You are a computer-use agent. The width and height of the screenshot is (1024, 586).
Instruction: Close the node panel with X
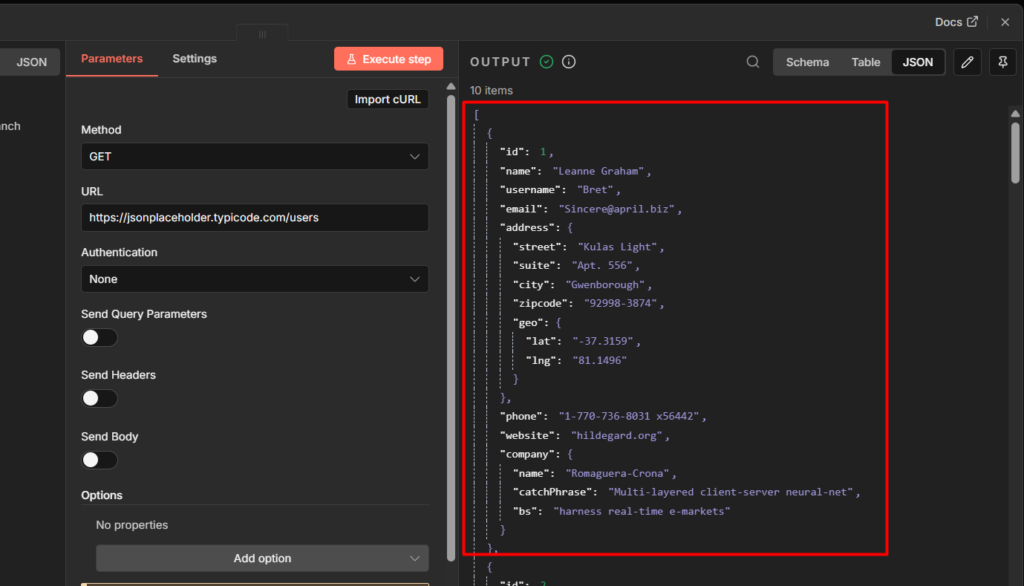pos(1005,22)
